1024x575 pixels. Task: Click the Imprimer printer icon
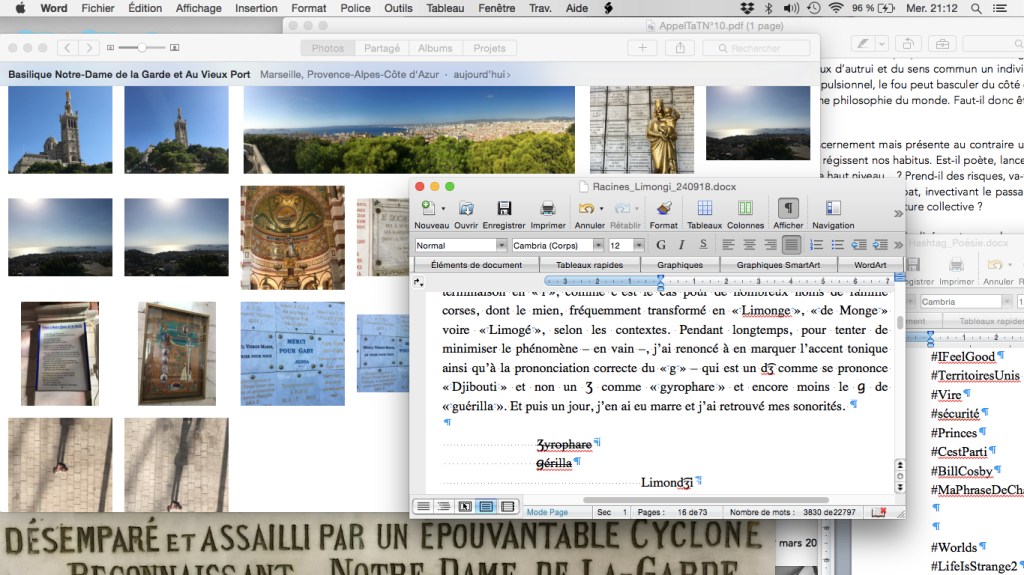click(547, 209)
